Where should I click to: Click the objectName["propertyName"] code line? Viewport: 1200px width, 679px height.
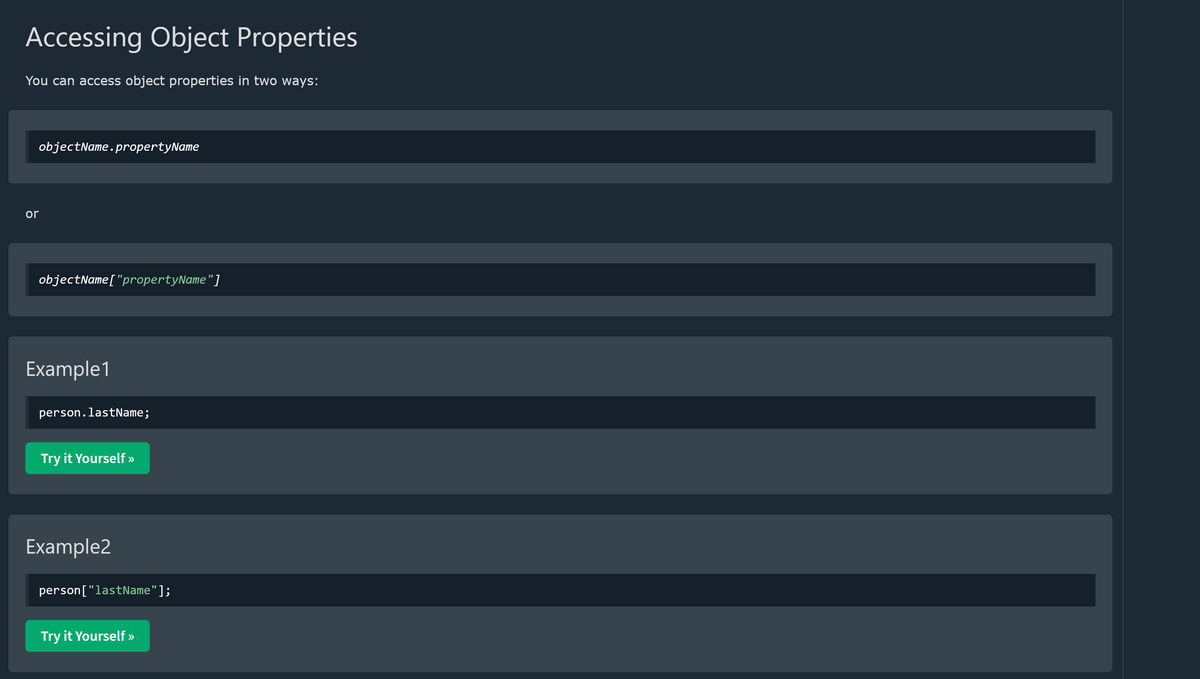pyautogui.click(x=560, y=279)
